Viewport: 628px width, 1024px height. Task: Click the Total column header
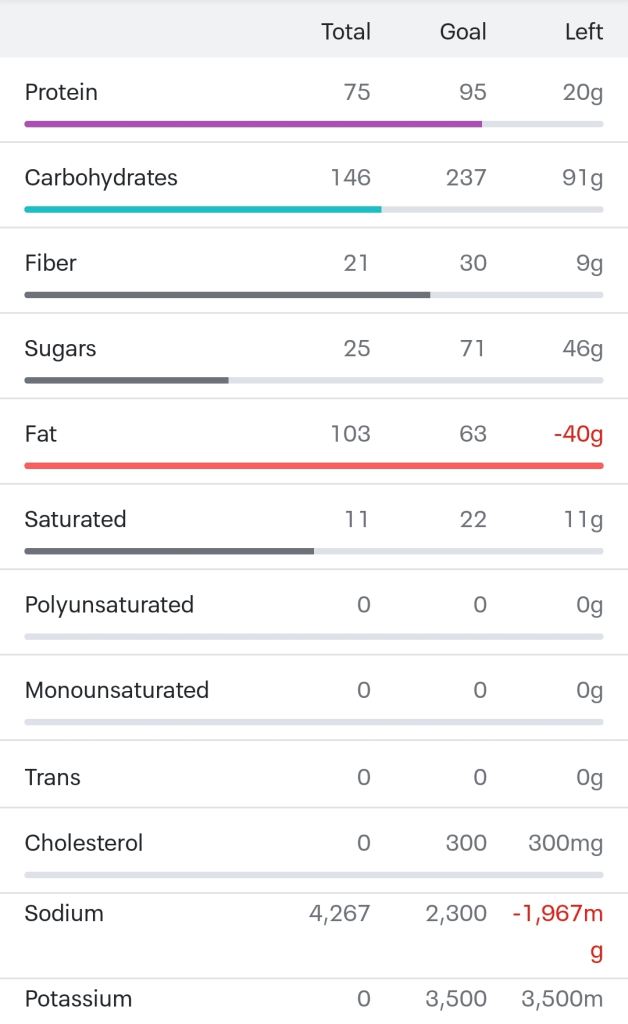point(346,32)
